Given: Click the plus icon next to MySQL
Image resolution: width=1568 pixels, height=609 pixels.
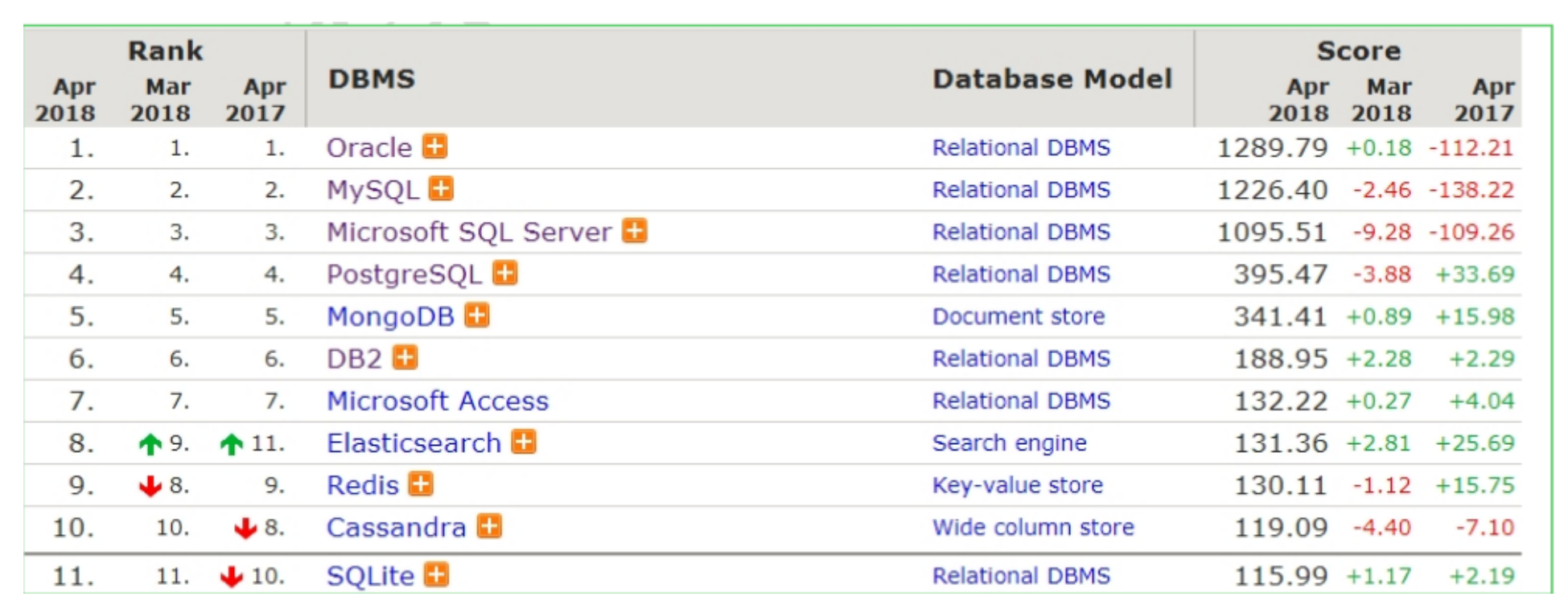Looking at the screenshot, I should pyautogui.click(x=441, y=188).
